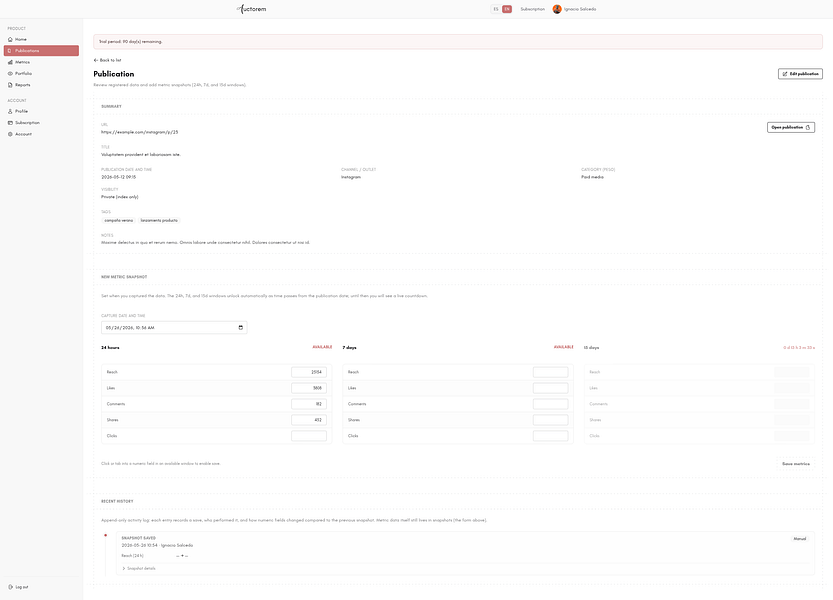Image resolution: width=833 pixels, height=600 pixels.
Task: Open the Home page from sidebar
Action: [41, 39]
